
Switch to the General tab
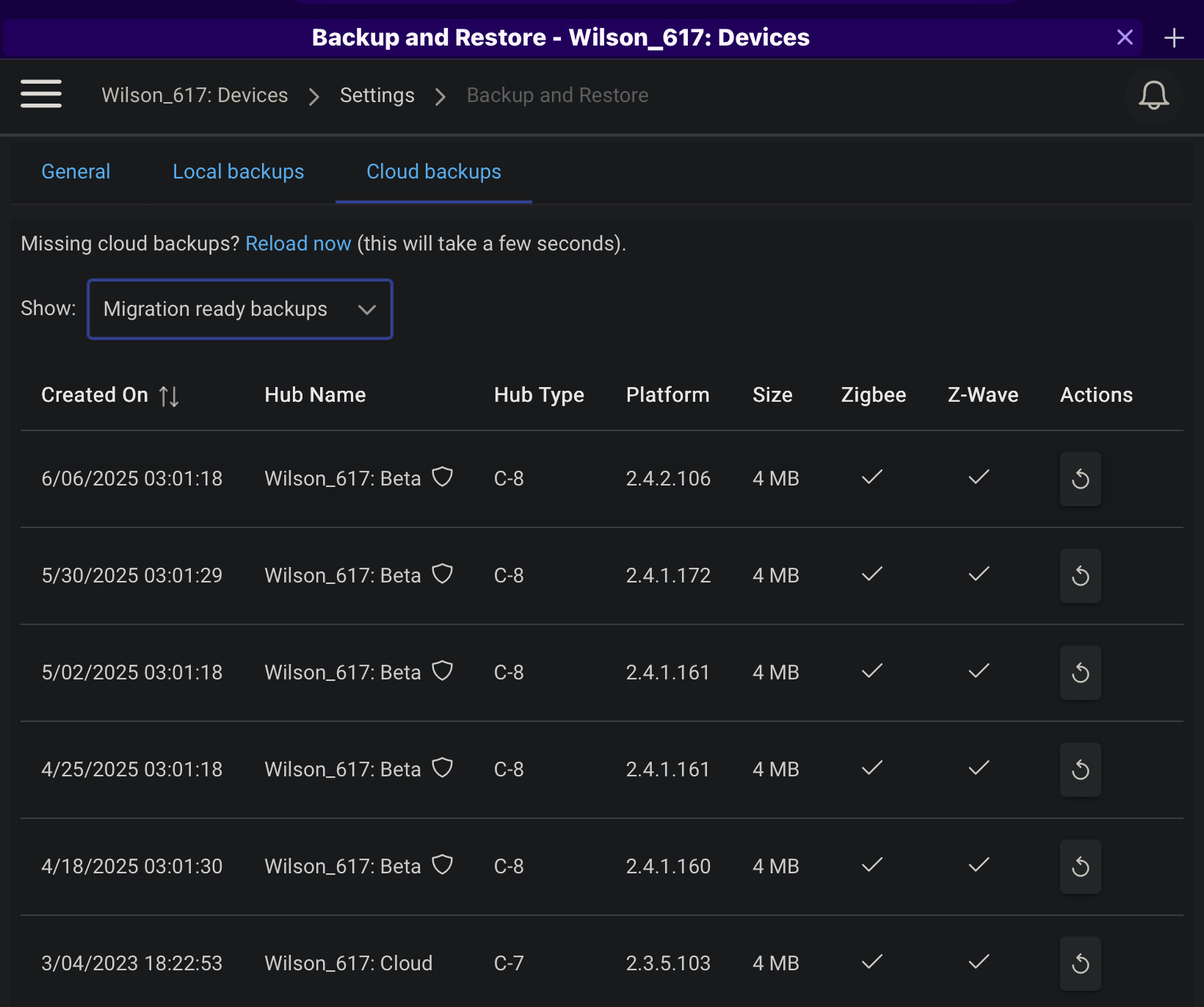76,172
